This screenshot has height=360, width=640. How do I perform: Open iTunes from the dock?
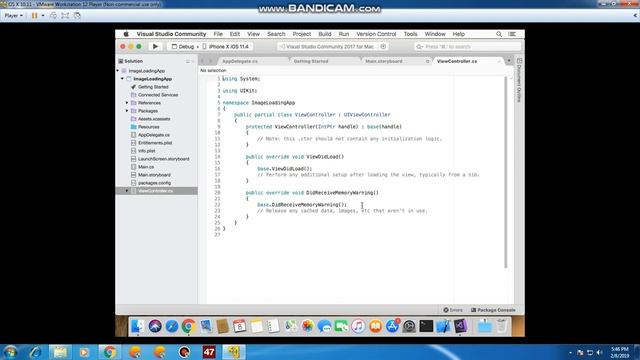358,326
